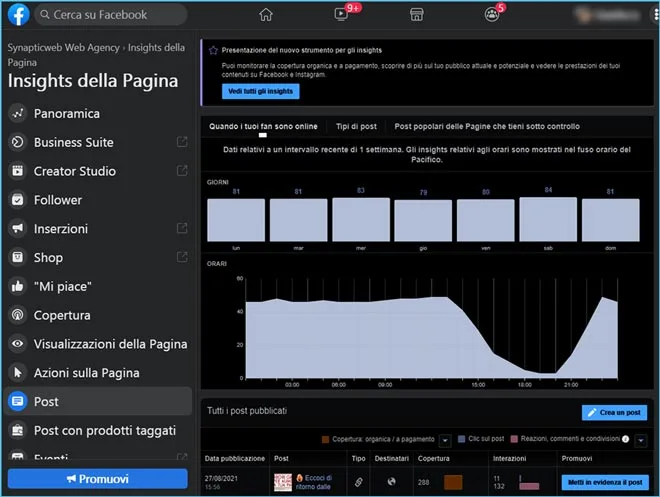The image size is (660, 497).
Task: Click blue Clic sul post legend swatch
Action: (461, 439)
